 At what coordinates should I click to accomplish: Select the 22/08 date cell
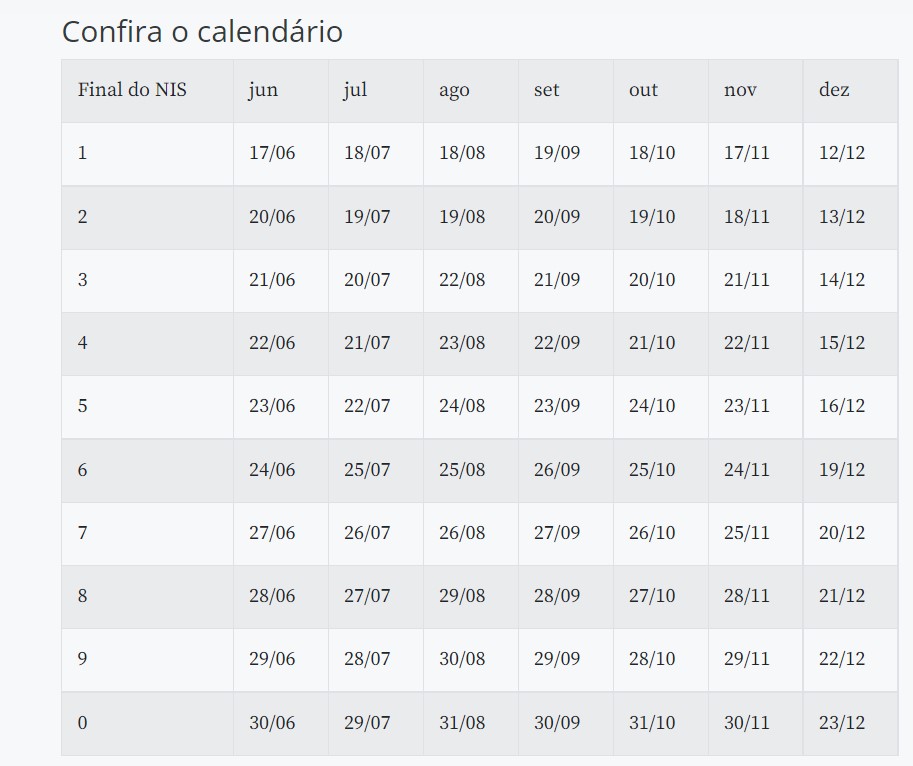[x=462, y=280]
